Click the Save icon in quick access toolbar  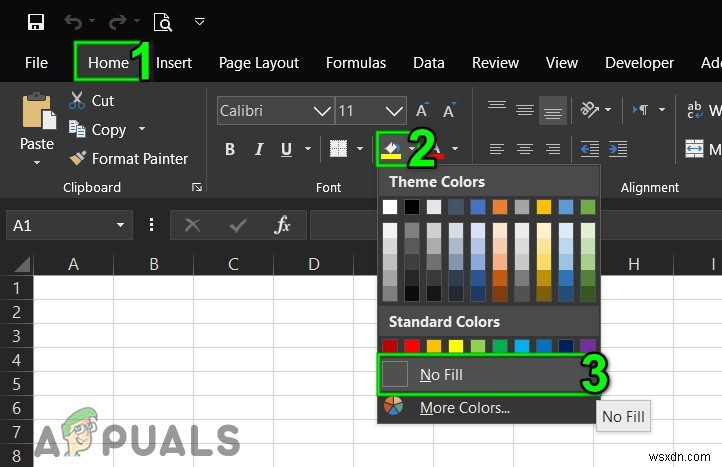tap(35, 22)
